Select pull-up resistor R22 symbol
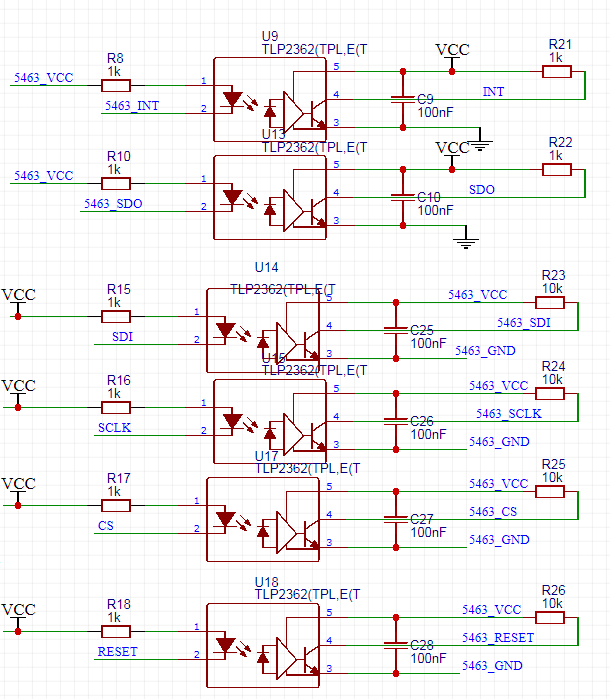The width and height of the screenshot is (610, 699). pos(557,169)
